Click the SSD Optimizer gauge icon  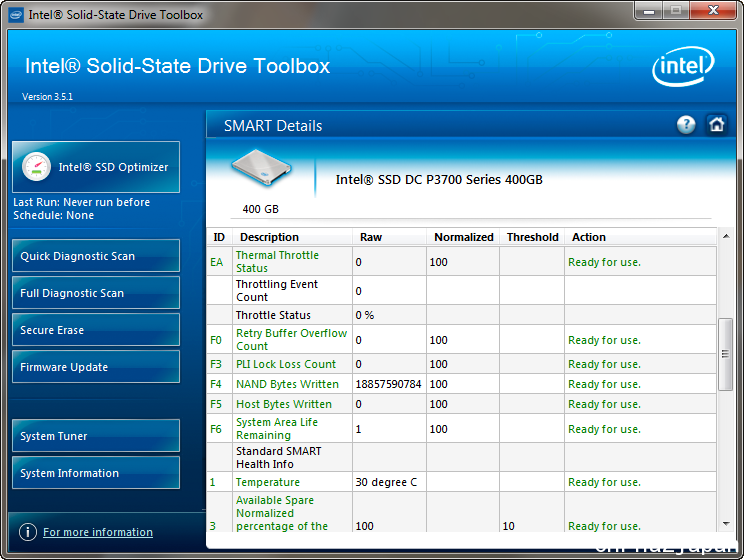pyautogui.click(x=37, y=167)
